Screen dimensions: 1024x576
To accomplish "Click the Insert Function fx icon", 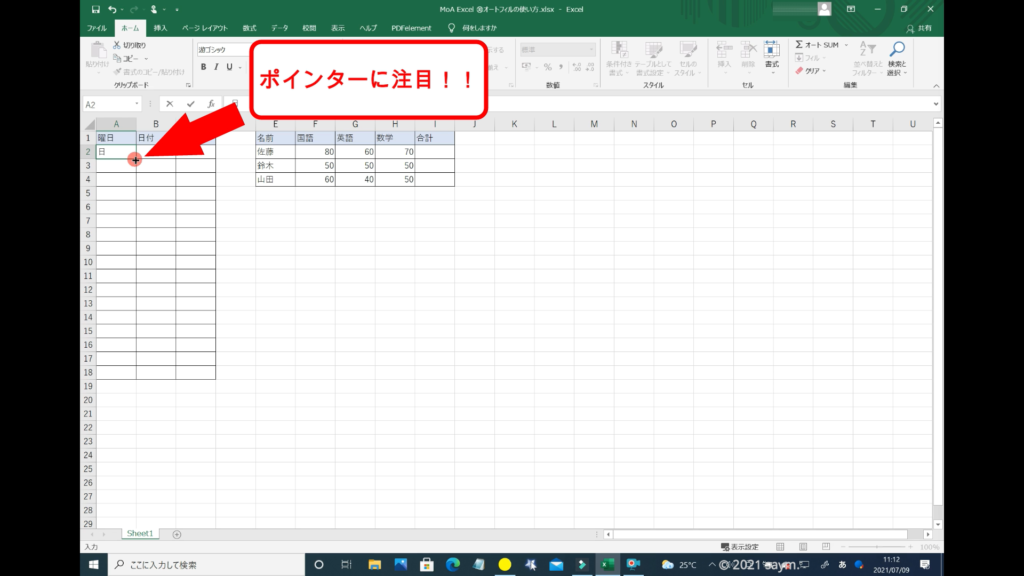I will pyautogui.click(x=210, y=104).
